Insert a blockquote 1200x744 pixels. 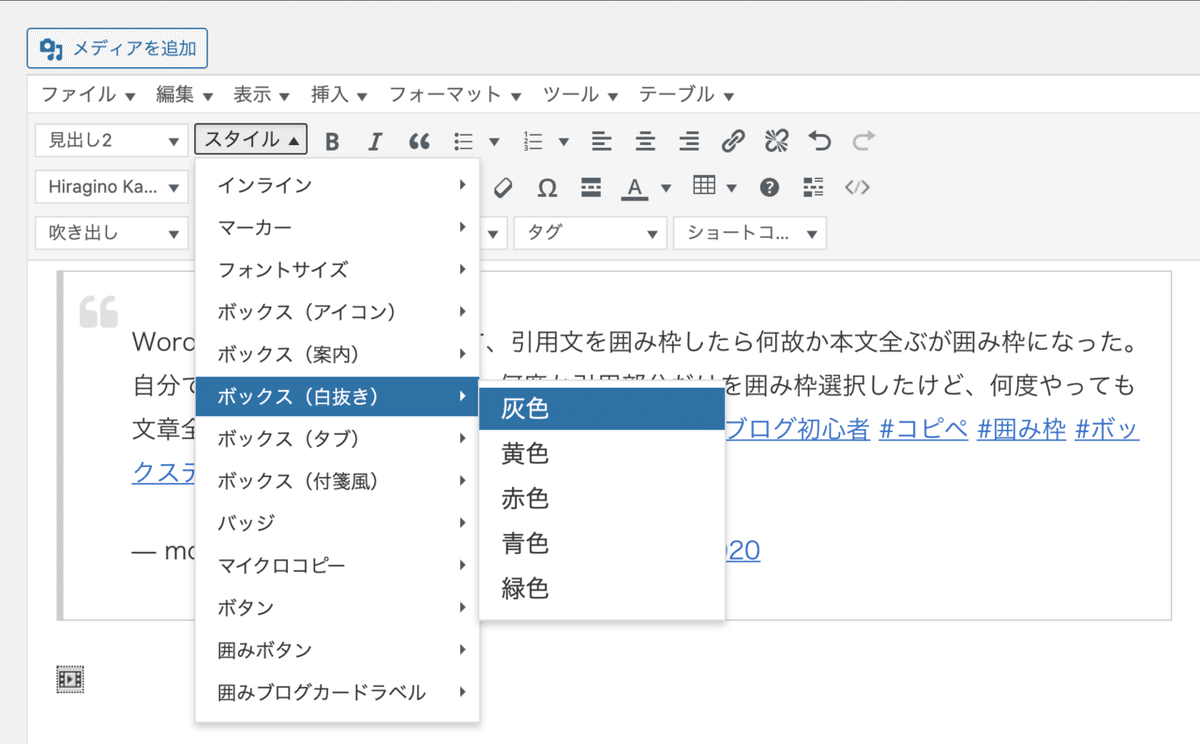coord(419,141)
